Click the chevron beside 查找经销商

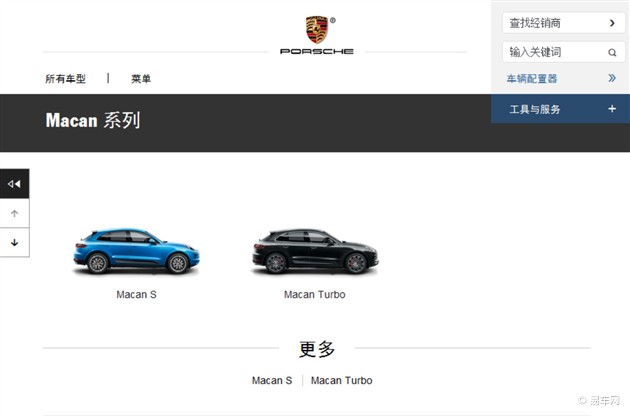coord(612,23)
